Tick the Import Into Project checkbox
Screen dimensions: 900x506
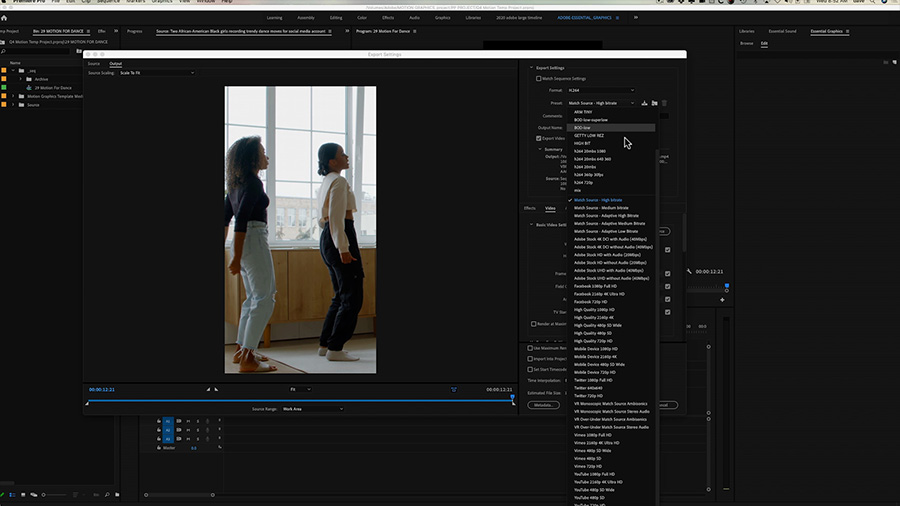point(530,358)
